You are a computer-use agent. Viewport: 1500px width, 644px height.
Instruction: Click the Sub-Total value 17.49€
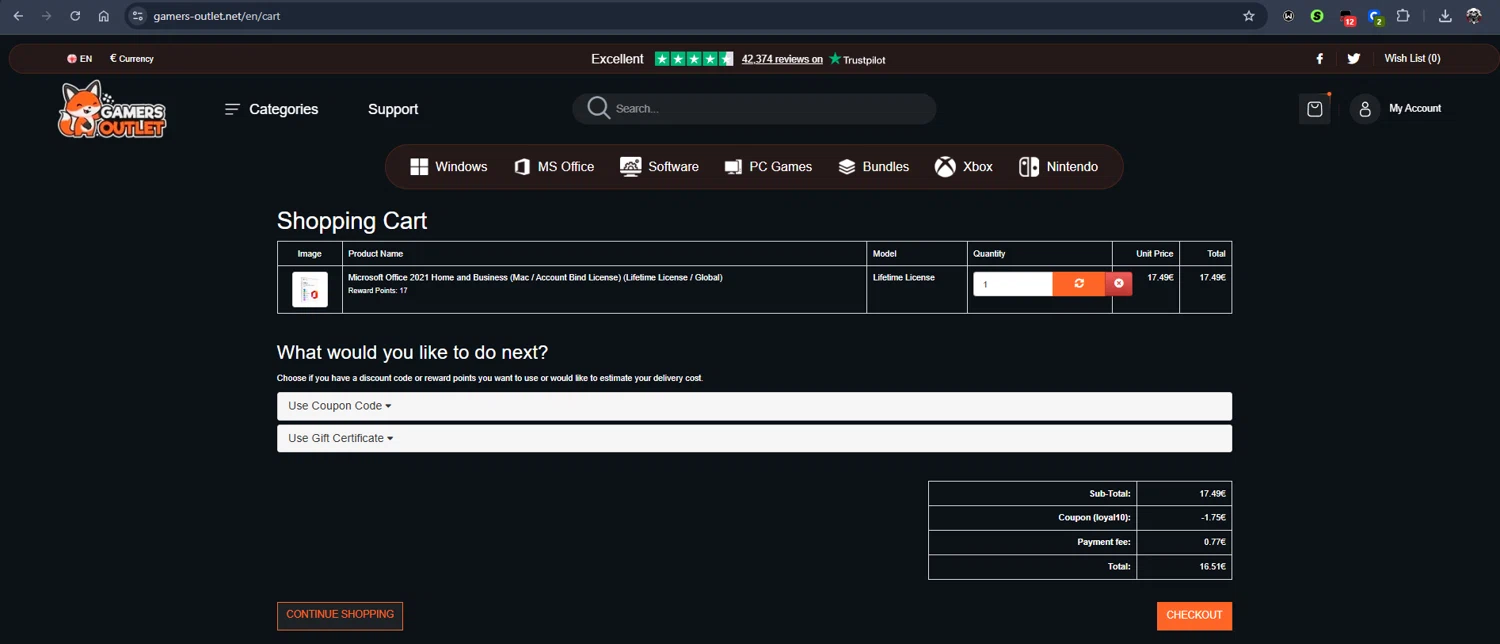(x=1212, y=494)
